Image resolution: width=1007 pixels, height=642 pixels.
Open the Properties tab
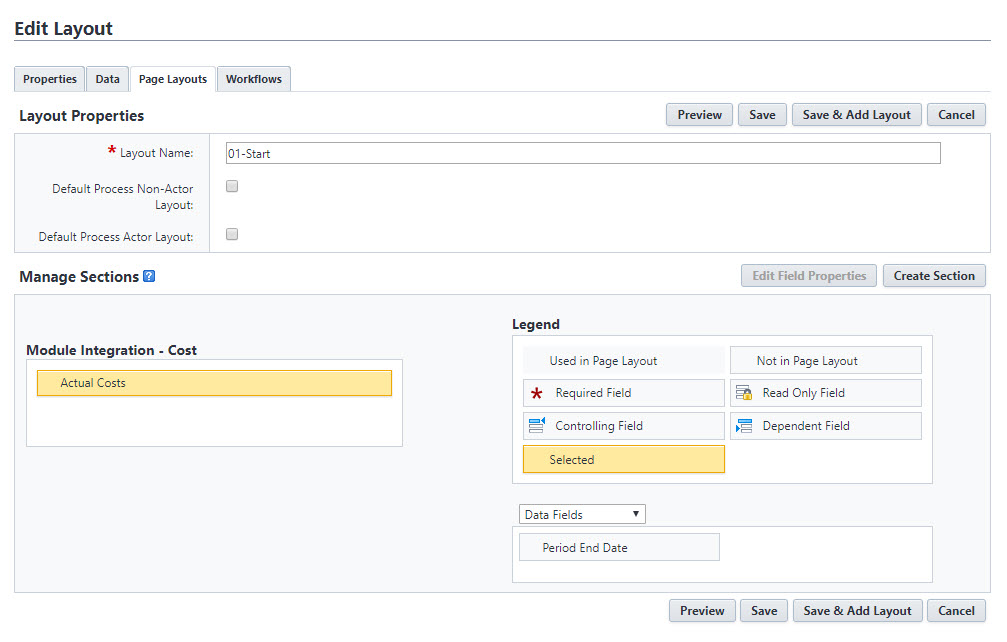(x=48, y=78)
